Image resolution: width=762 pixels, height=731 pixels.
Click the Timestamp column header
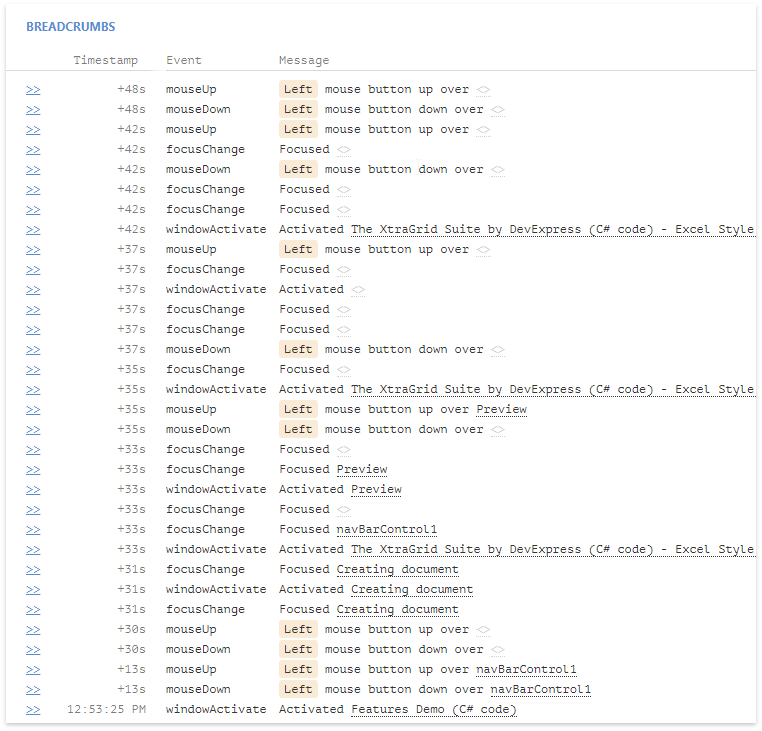[105, 61]
